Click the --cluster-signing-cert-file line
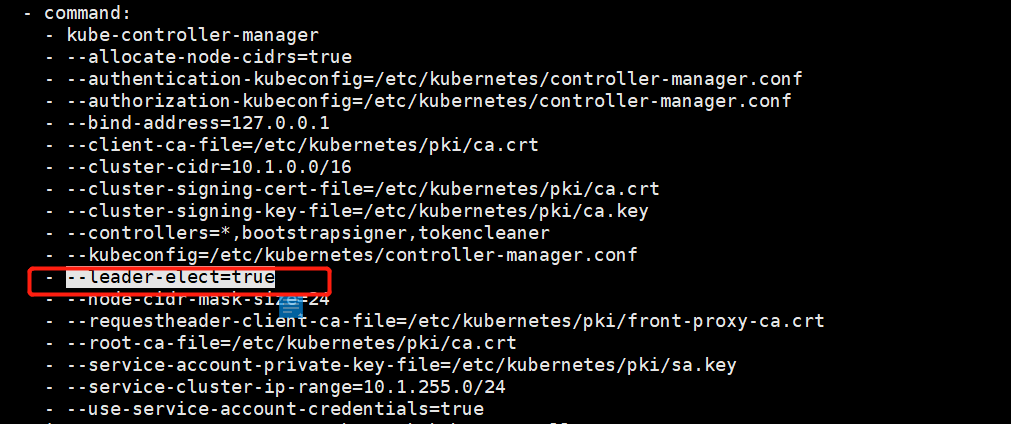Screen dimensions: 1011x424 click(x=363, y=189)
